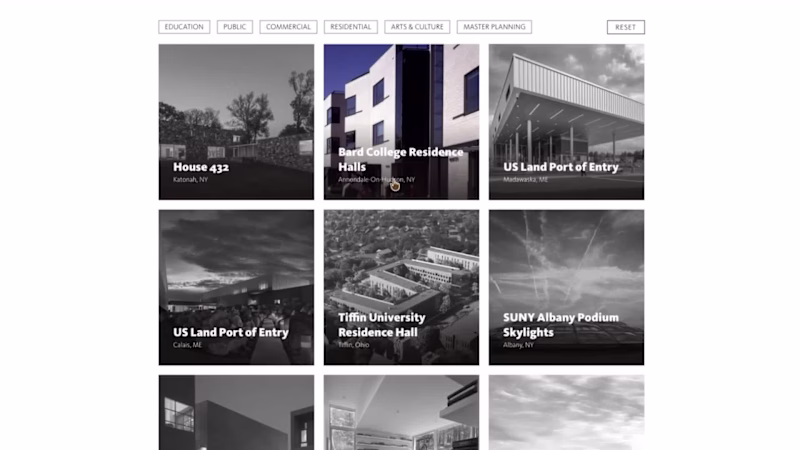View US Land Port of Entry Madawaska
Screen dimensions: 800x450
click(566, 122)
